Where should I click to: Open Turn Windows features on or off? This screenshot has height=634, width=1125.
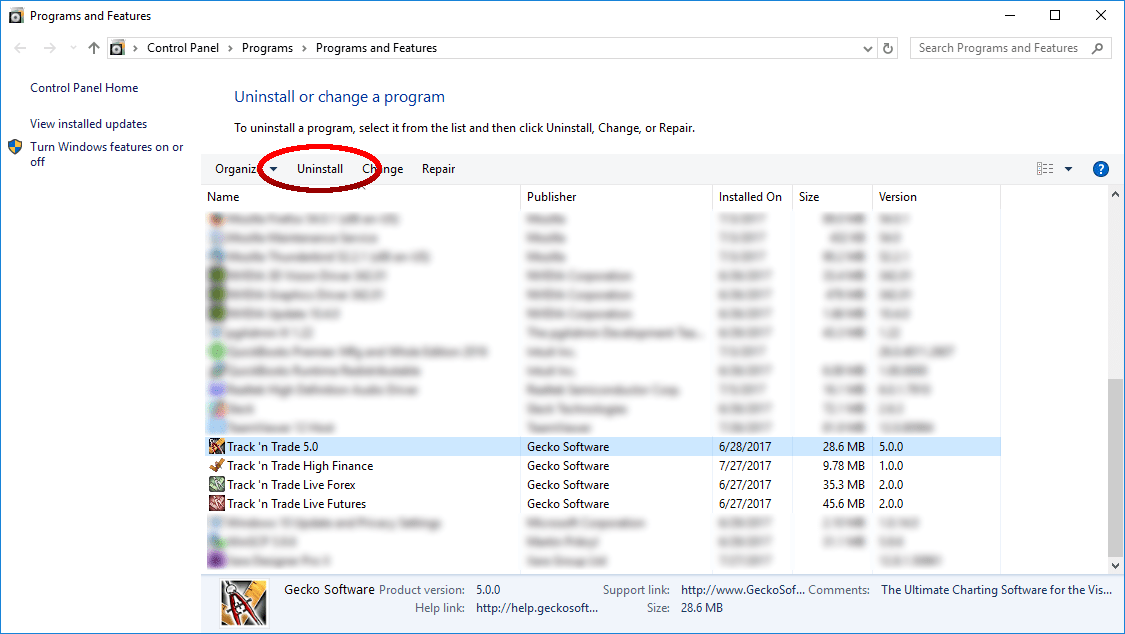[106, 154]
